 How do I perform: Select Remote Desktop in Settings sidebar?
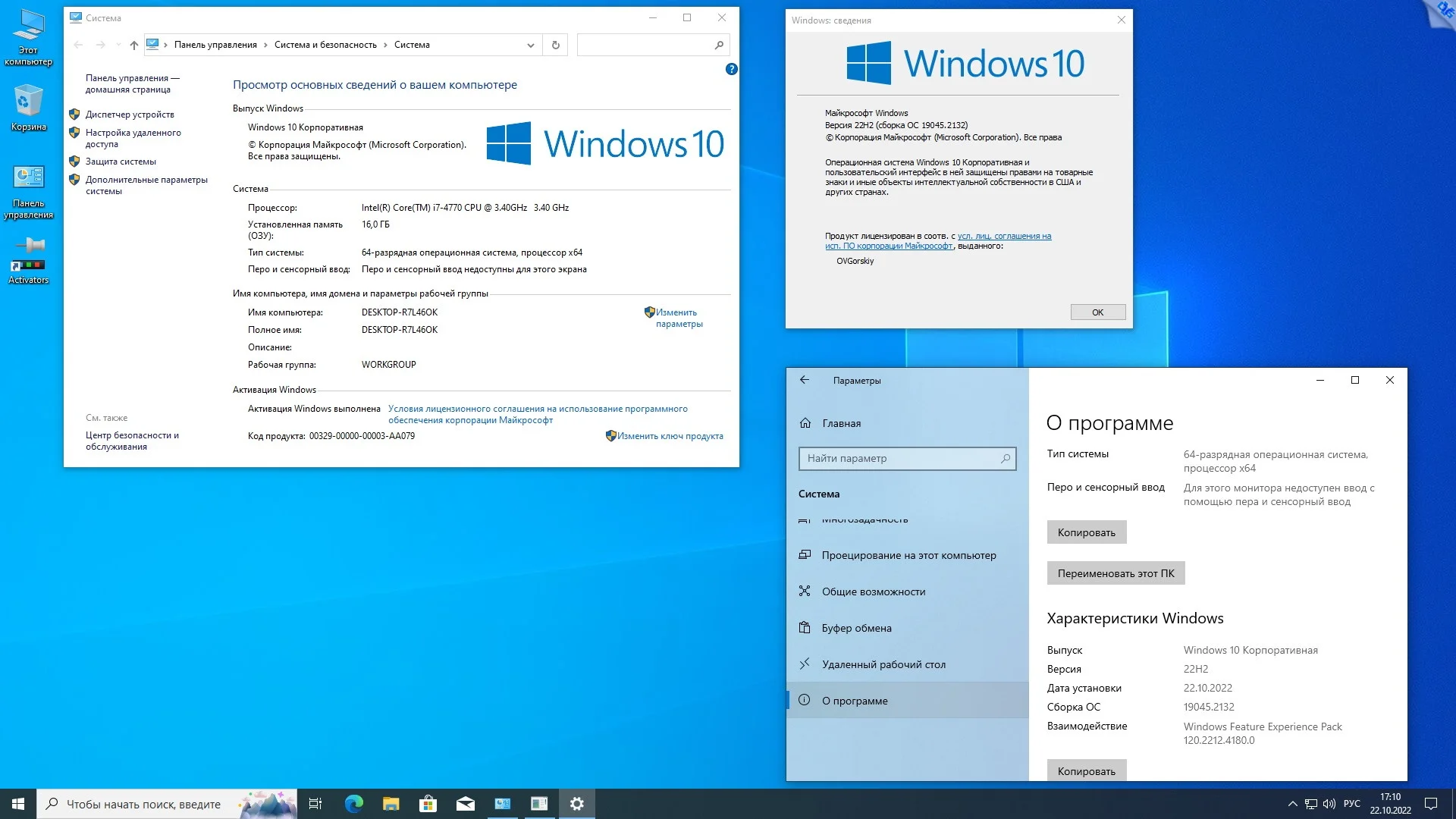(883, 664)
